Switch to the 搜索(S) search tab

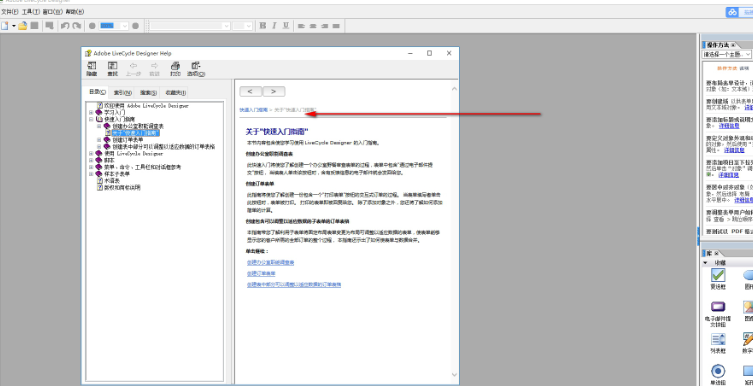[148, 93]
